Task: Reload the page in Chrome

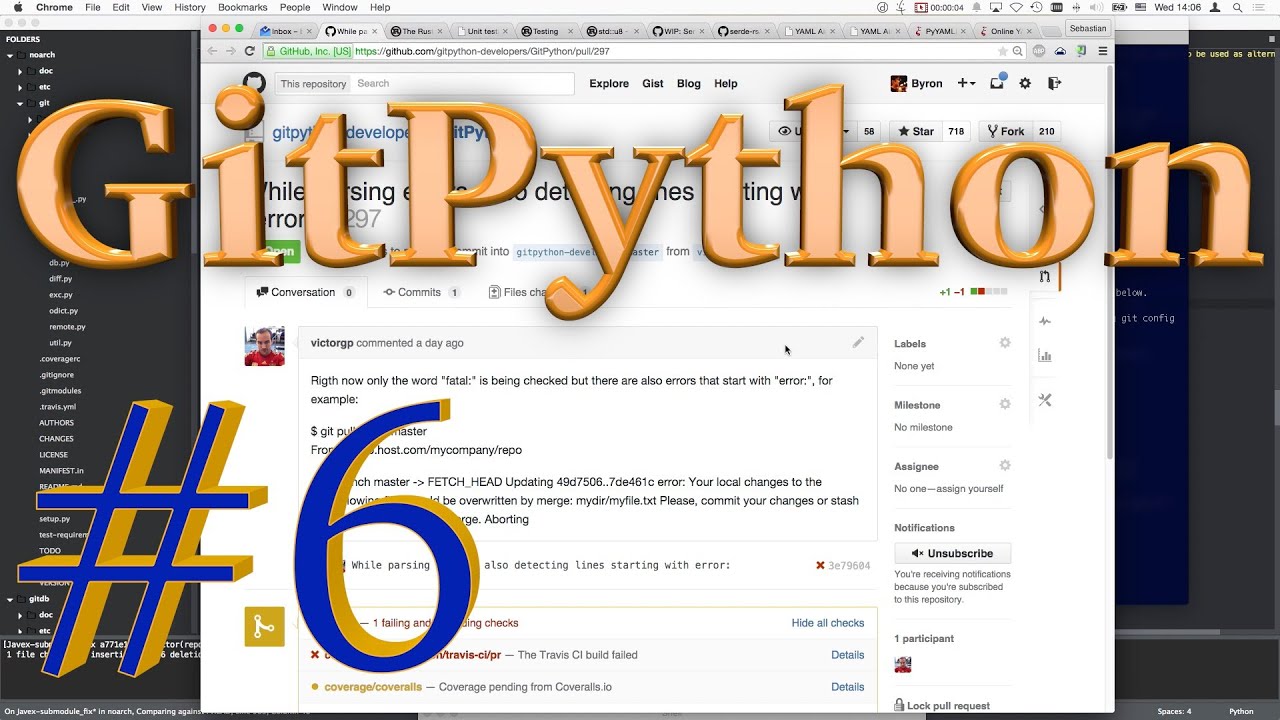Action: click(x=250, y=51)
